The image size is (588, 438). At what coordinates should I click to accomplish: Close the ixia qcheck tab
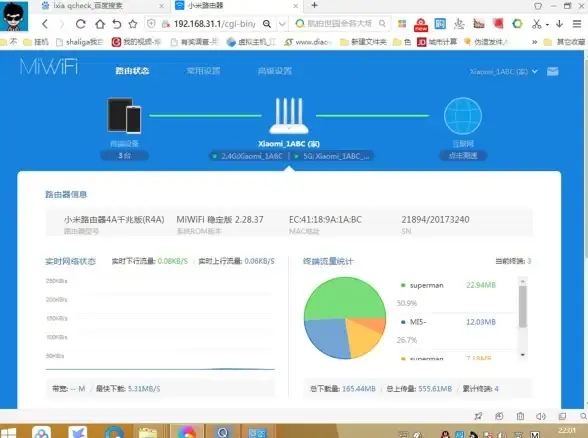161,6
